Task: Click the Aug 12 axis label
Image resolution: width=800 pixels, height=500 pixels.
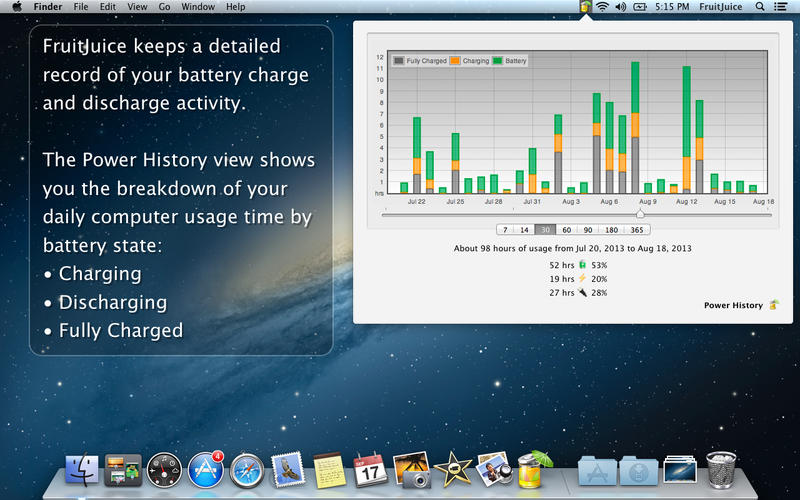Action: tap(686, 202)
